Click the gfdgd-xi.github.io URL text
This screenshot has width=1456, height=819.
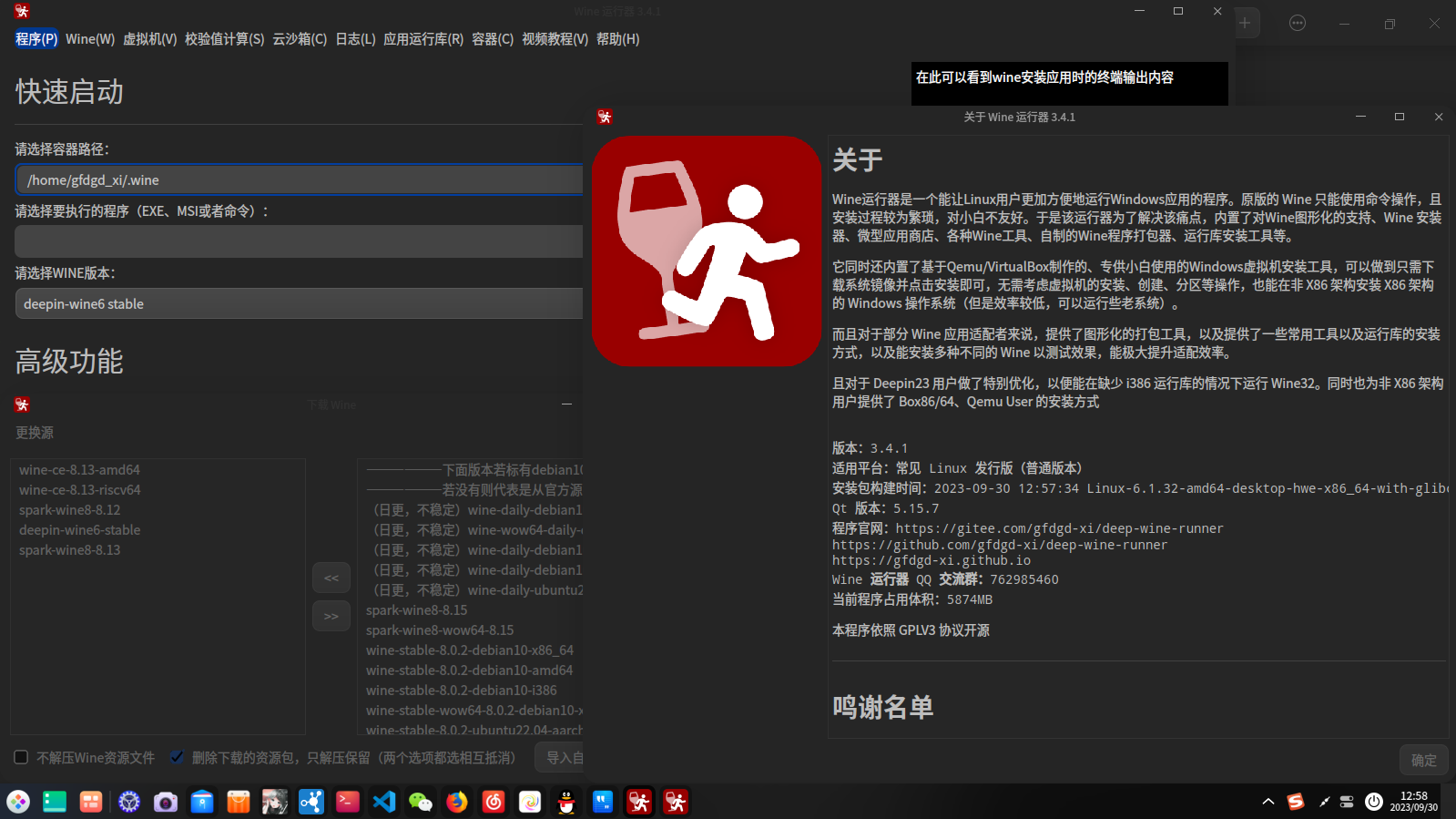pos(931,561)
